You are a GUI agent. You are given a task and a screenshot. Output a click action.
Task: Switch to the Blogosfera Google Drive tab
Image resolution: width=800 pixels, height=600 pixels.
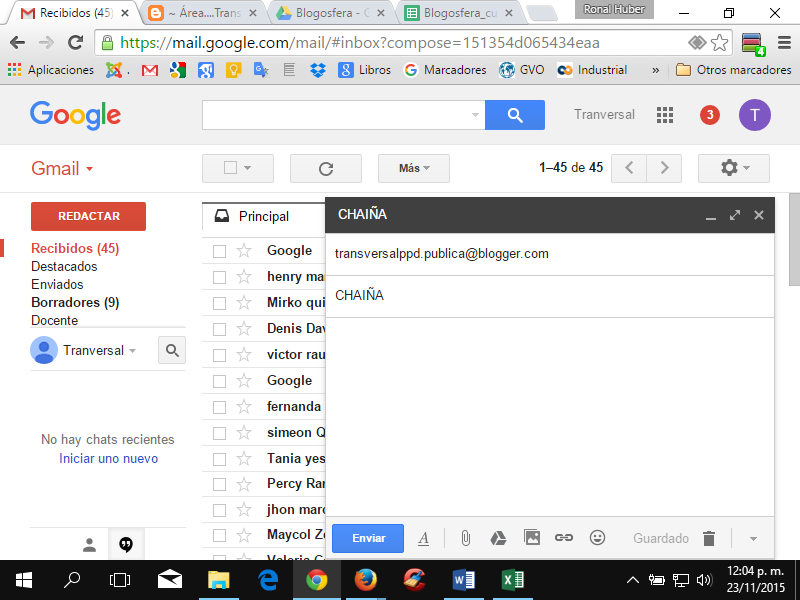tap(332, 13)
